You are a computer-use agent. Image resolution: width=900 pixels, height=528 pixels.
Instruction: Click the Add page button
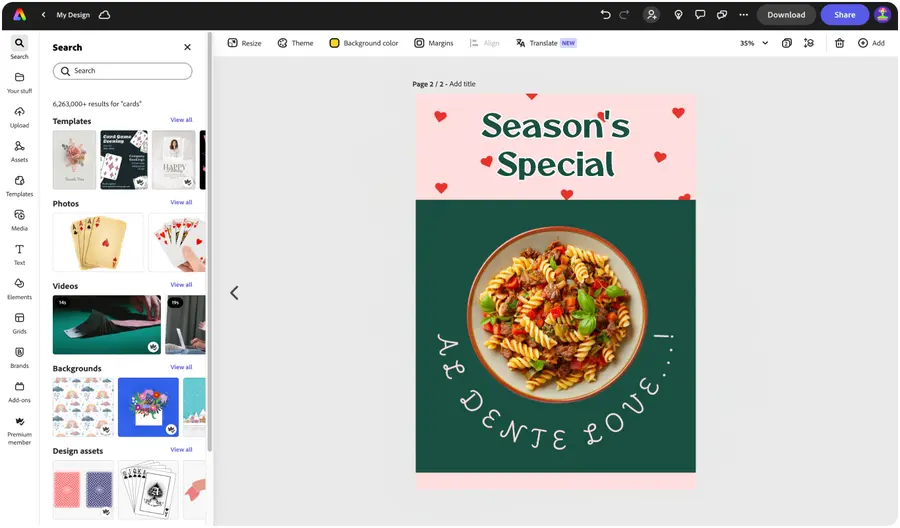(x=871, y=43)
